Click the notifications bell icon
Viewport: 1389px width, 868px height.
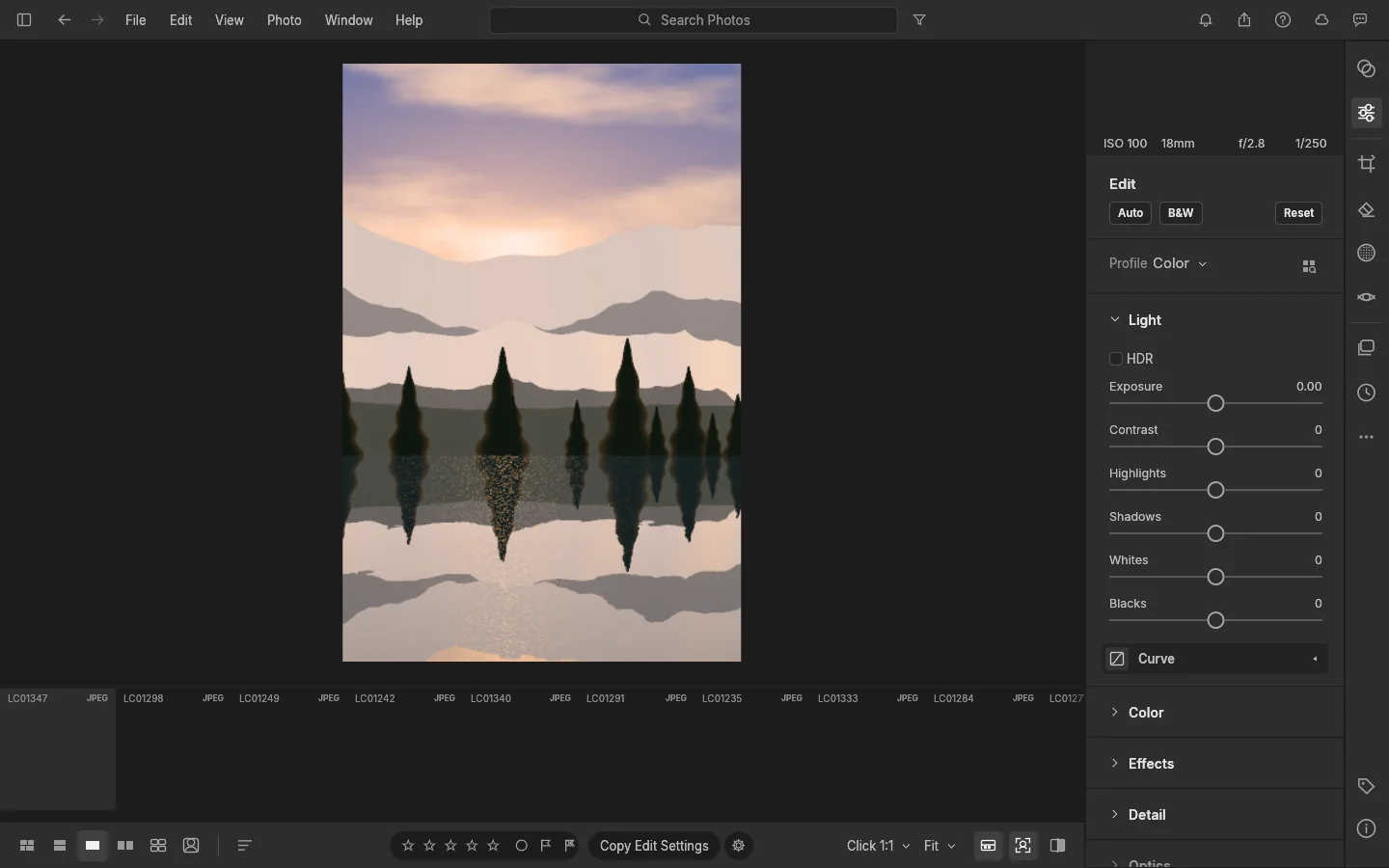pos(1206,20)
